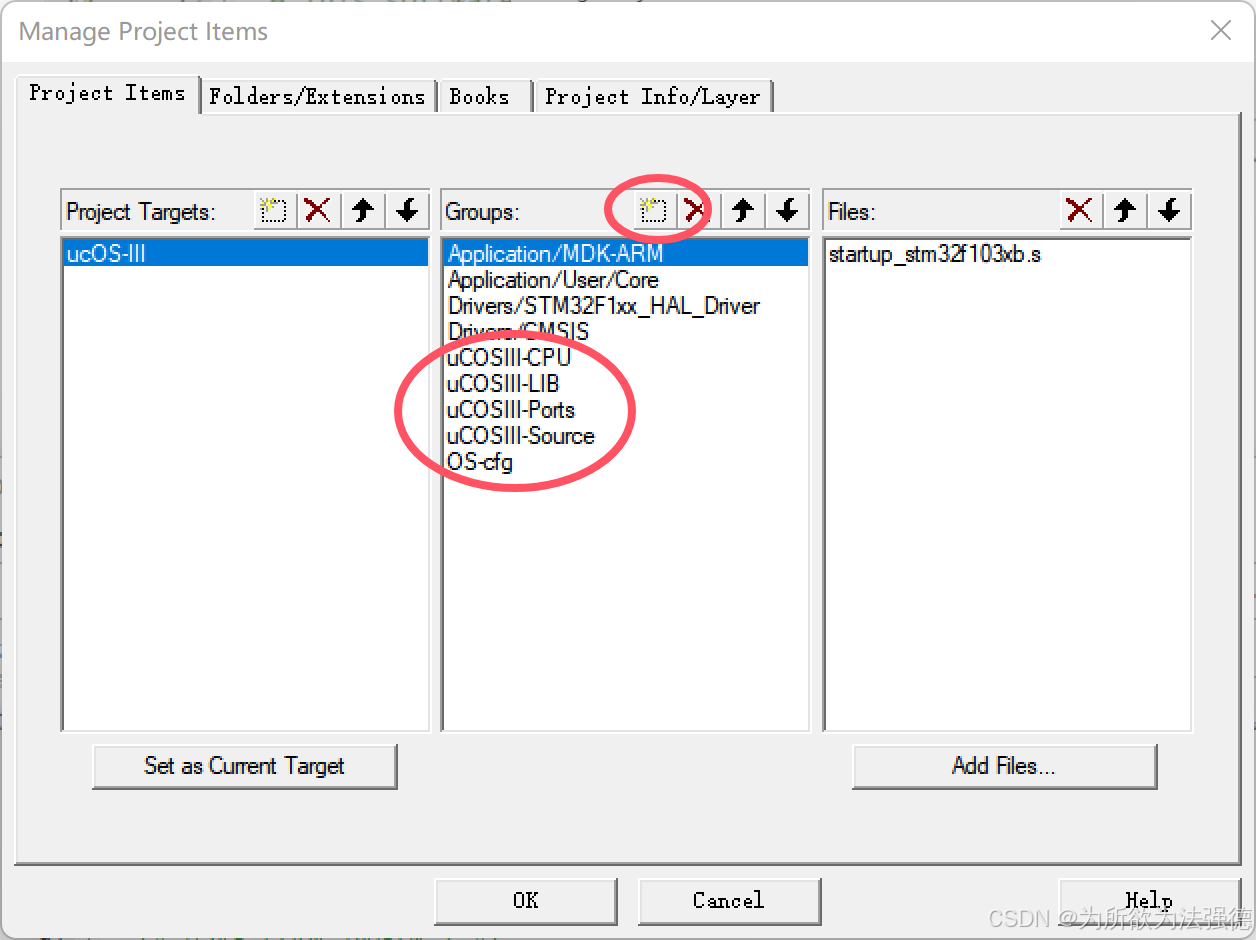
Task: Click the red X to delete selected target
Action: point(317,210)
